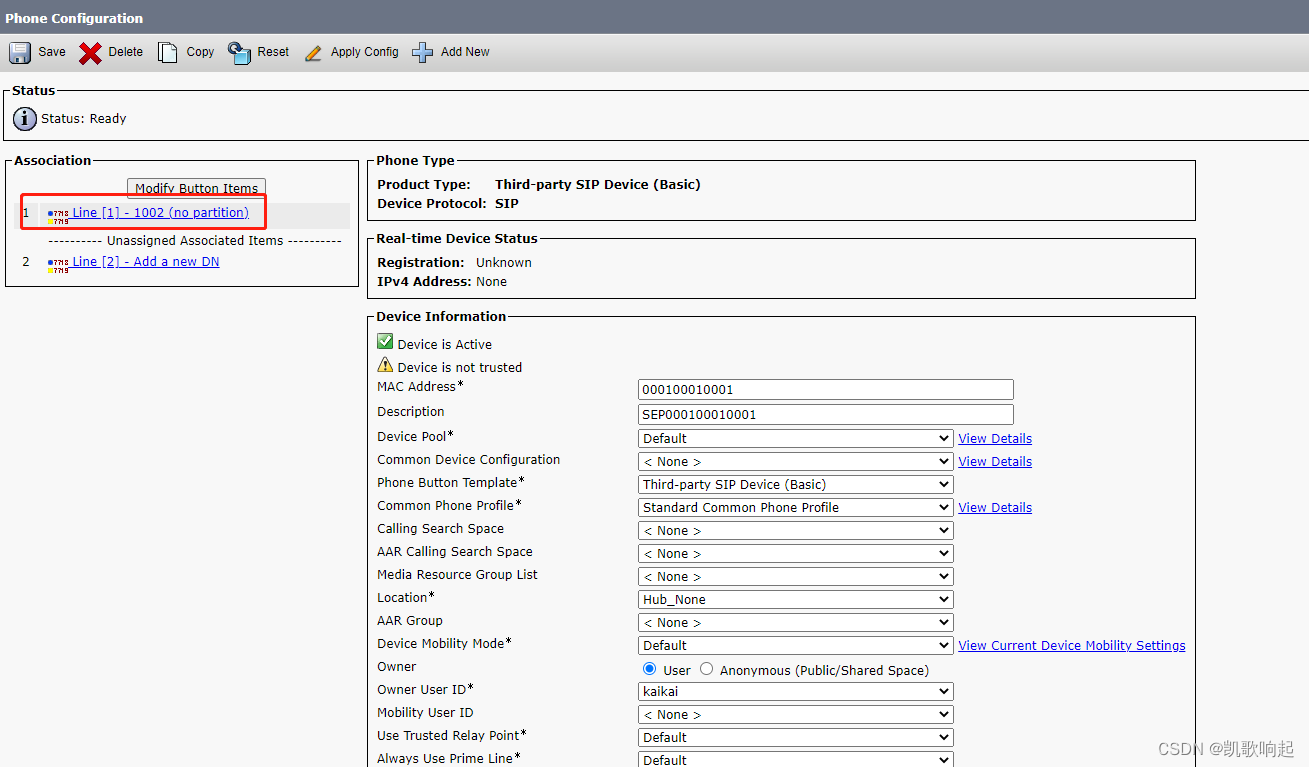
Task: Uncheck the Device is Active checkbox
Action: [x=385, y=341]
